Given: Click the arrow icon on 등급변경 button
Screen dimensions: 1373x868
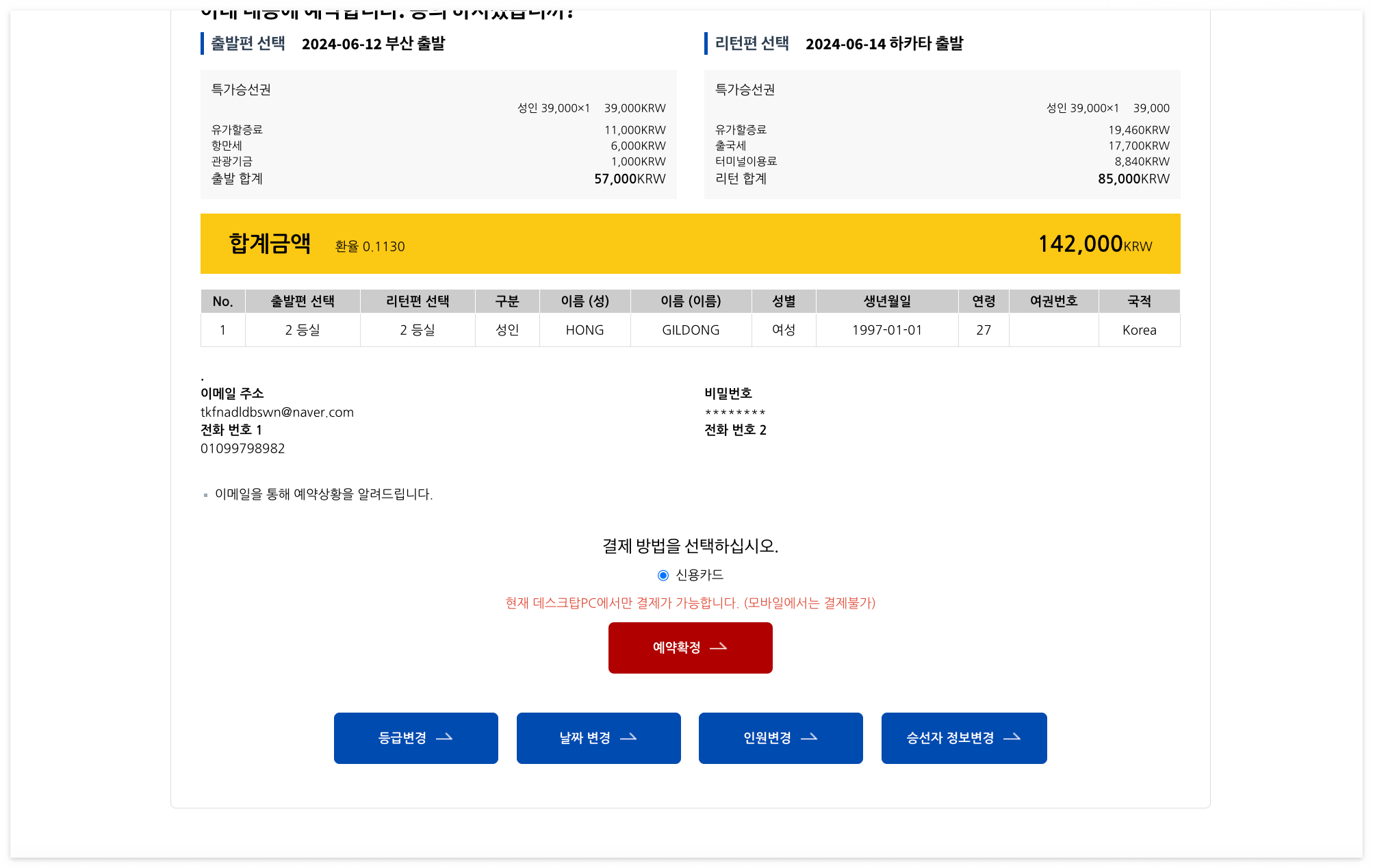Looking at the screenshot, I should click(x=446, y=738).
